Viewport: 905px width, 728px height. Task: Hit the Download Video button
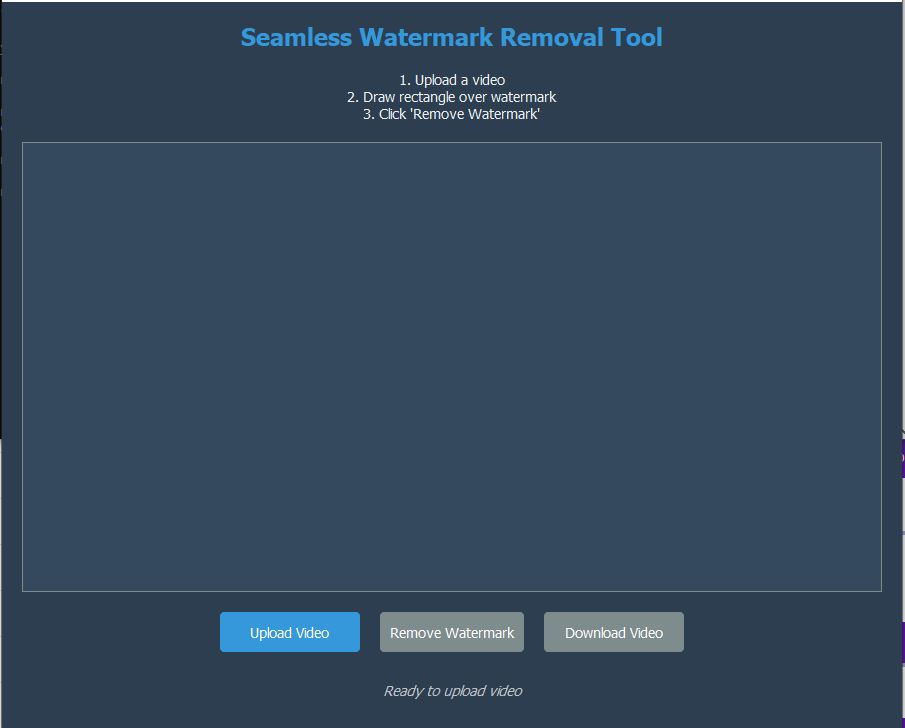click(613, 632)
